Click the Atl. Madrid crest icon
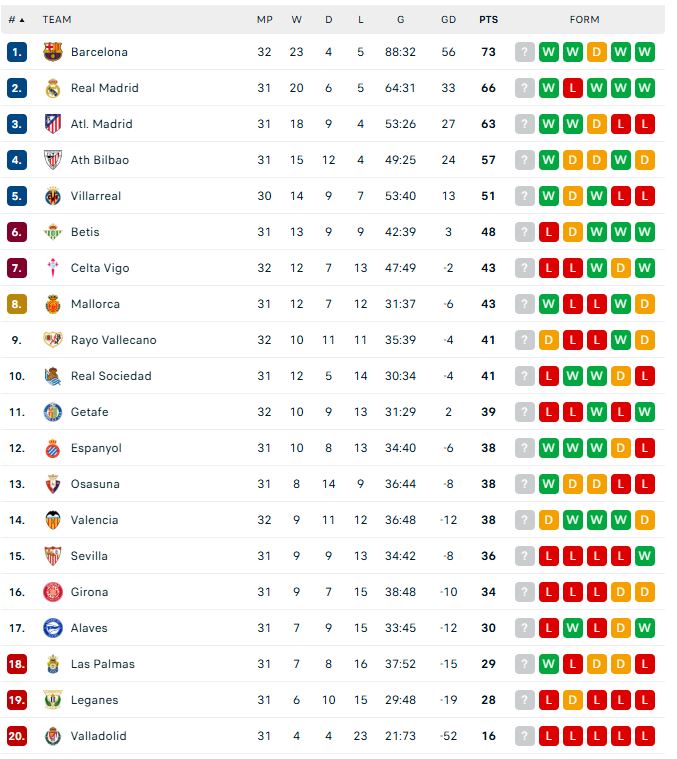The height and width of the screenshot is (759, 677). point(53,124)
